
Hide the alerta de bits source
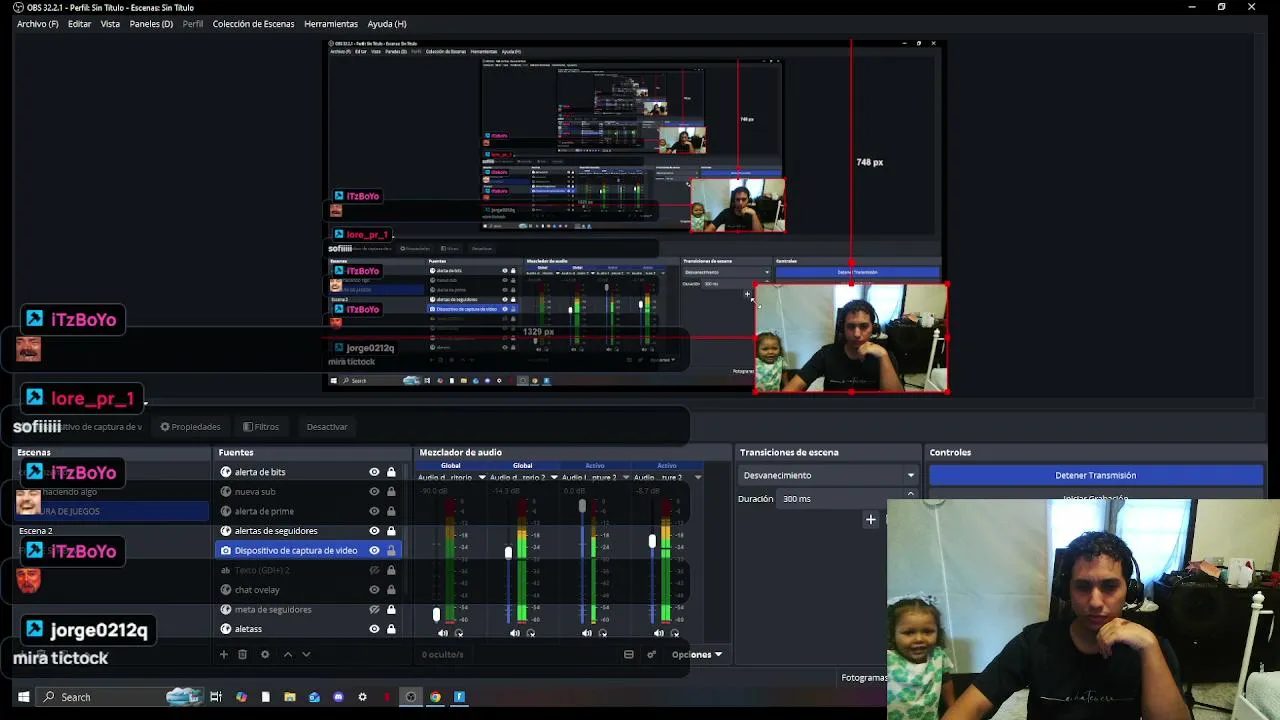coord(374,472)
